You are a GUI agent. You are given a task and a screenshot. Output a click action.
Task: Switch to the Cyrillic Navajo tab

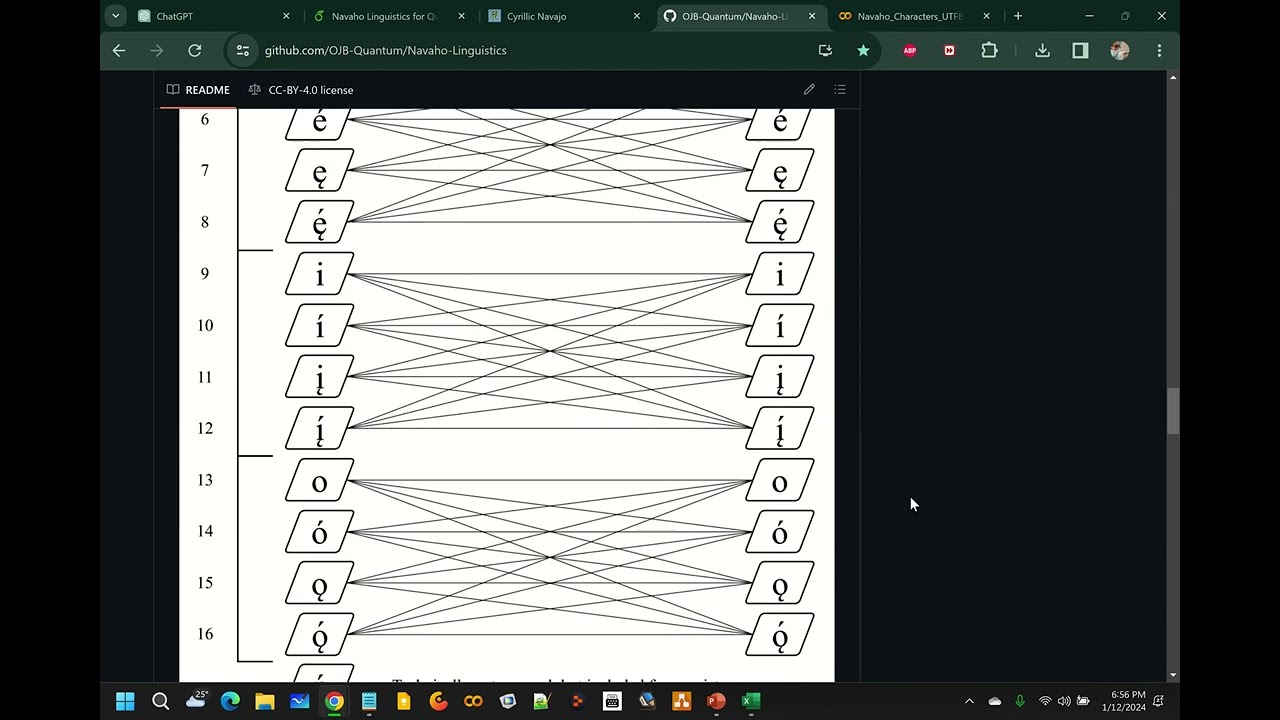click(564, 16)
